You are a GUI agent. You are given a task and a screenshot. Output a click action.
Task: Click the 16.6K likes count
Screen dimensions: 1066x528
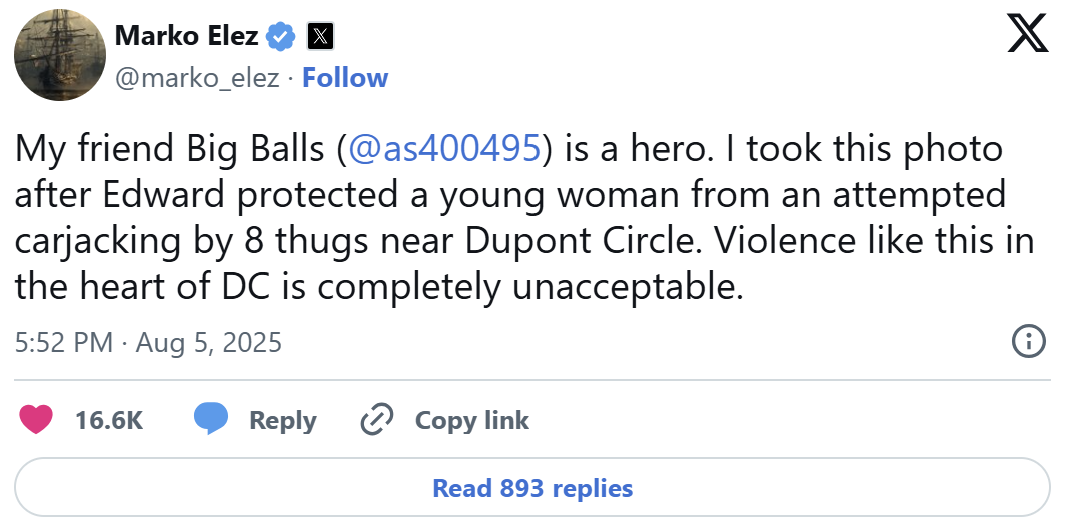109,421
